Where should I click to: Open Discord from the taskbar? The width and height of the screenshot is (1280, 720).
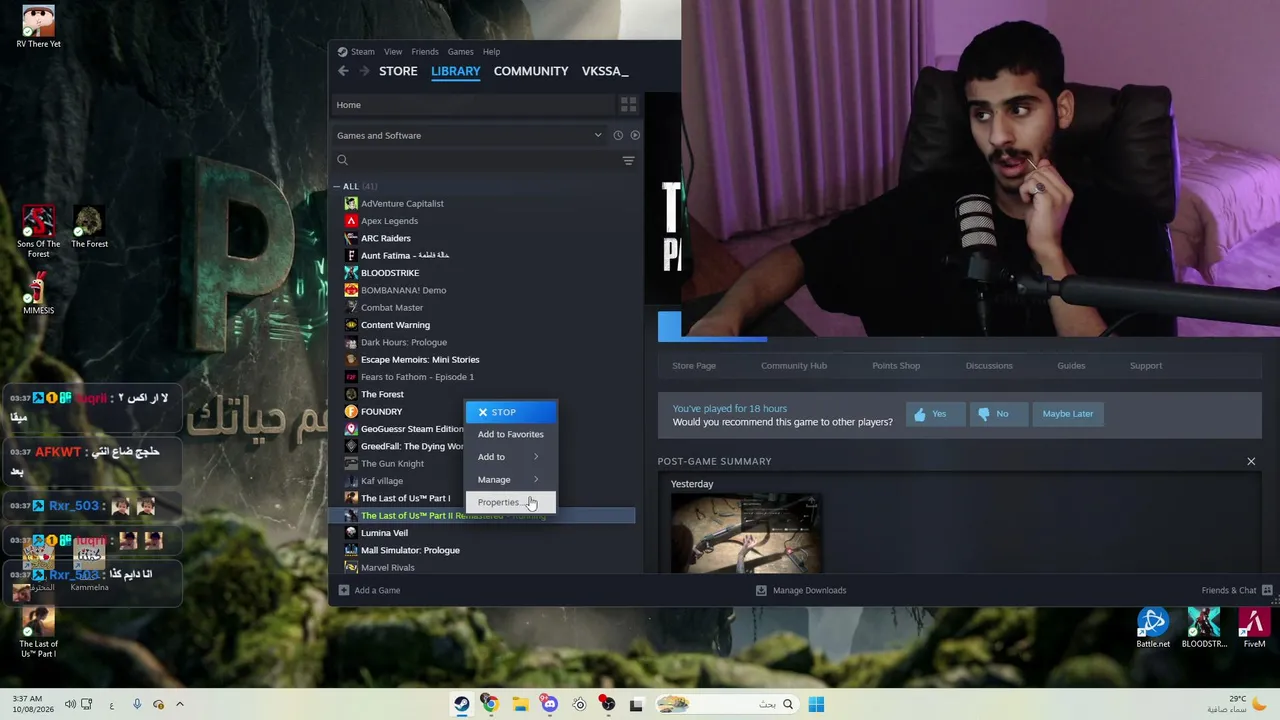point(549,704)
